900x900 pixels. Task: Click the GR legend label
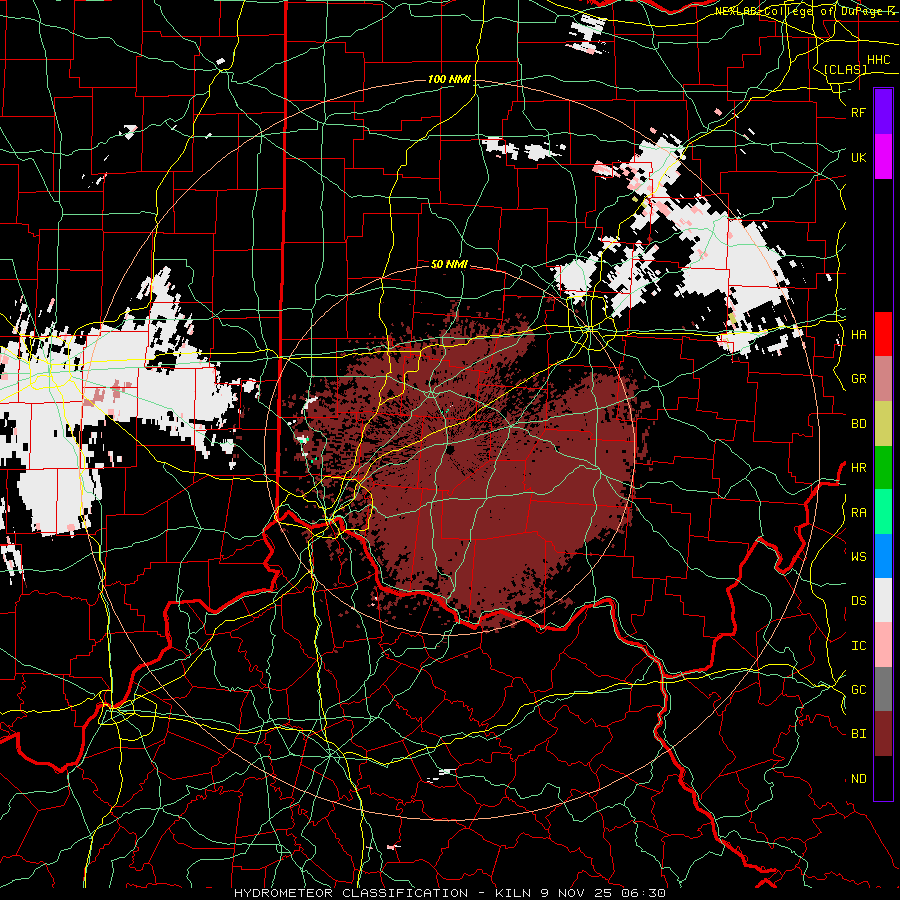(x=858, y=379)
